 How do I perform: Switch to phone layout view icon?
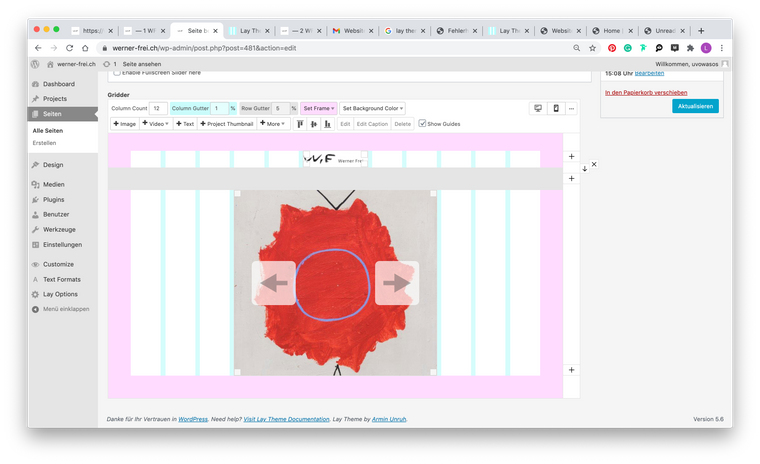[556, 108]
